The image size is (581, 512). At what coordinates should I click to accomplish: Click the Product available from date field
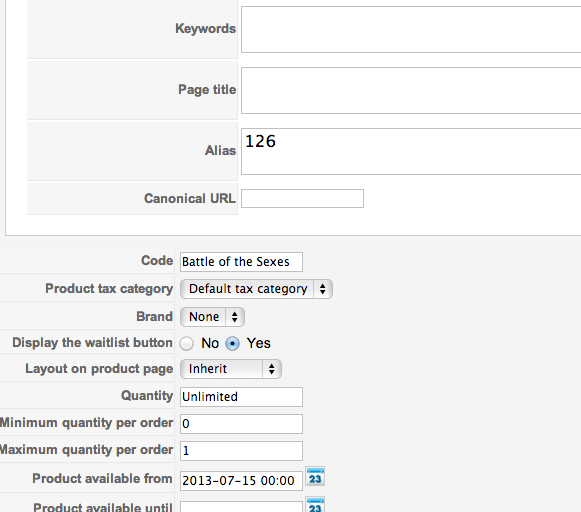pos(241,481)
